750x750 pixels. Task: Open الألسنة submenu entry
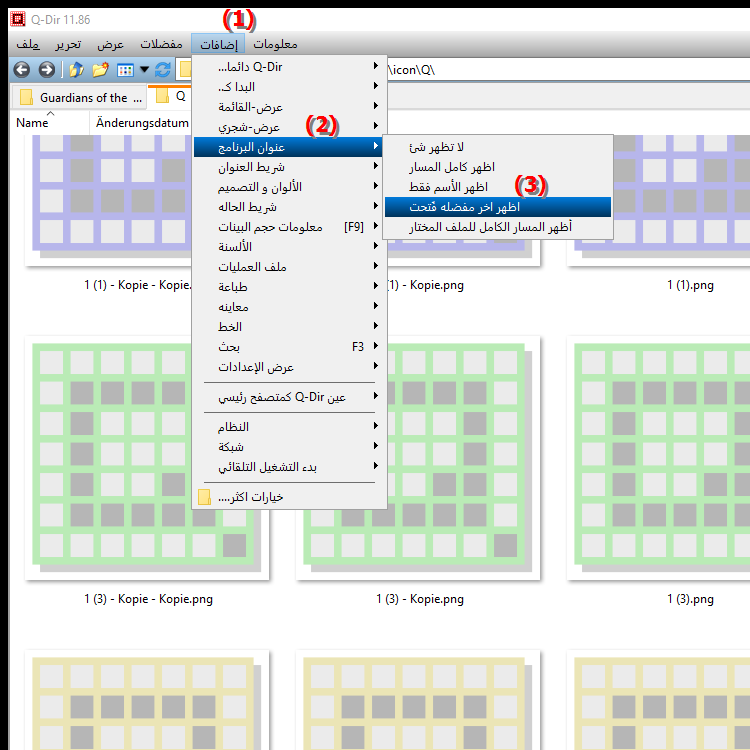[289, 247]
